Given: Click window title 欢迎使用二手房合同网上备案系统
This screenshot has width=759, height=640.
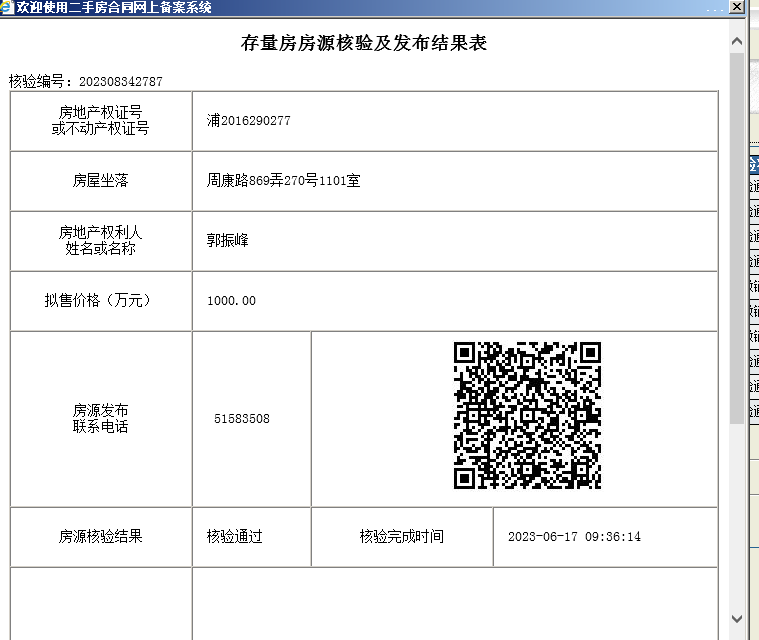Looking at the screenshot, I should pos(114,7).
